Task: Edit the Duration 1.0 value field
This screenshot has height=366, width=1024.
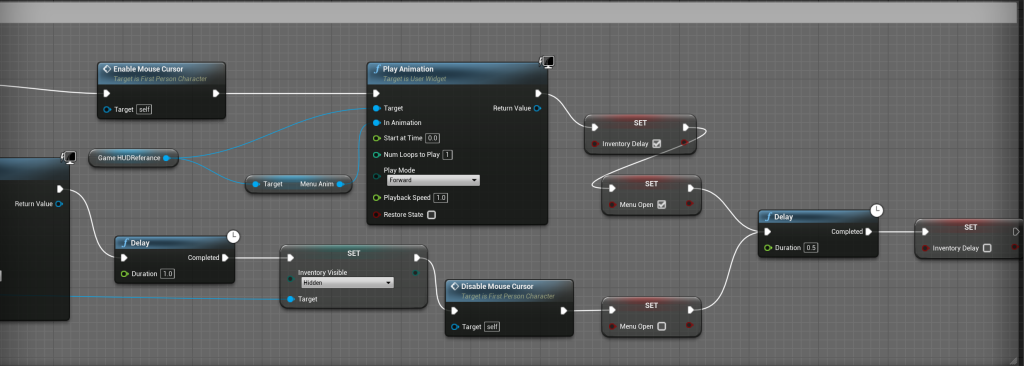Action: pyautogui.click(x=168, y=274)
